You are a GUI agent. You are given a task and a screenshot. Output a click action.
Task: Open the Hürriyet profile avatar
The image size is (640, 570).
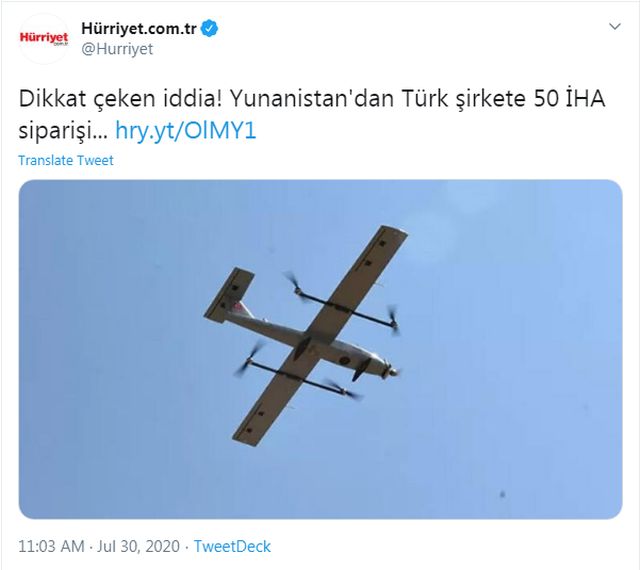pyautogui.click(x=44, y=39)
